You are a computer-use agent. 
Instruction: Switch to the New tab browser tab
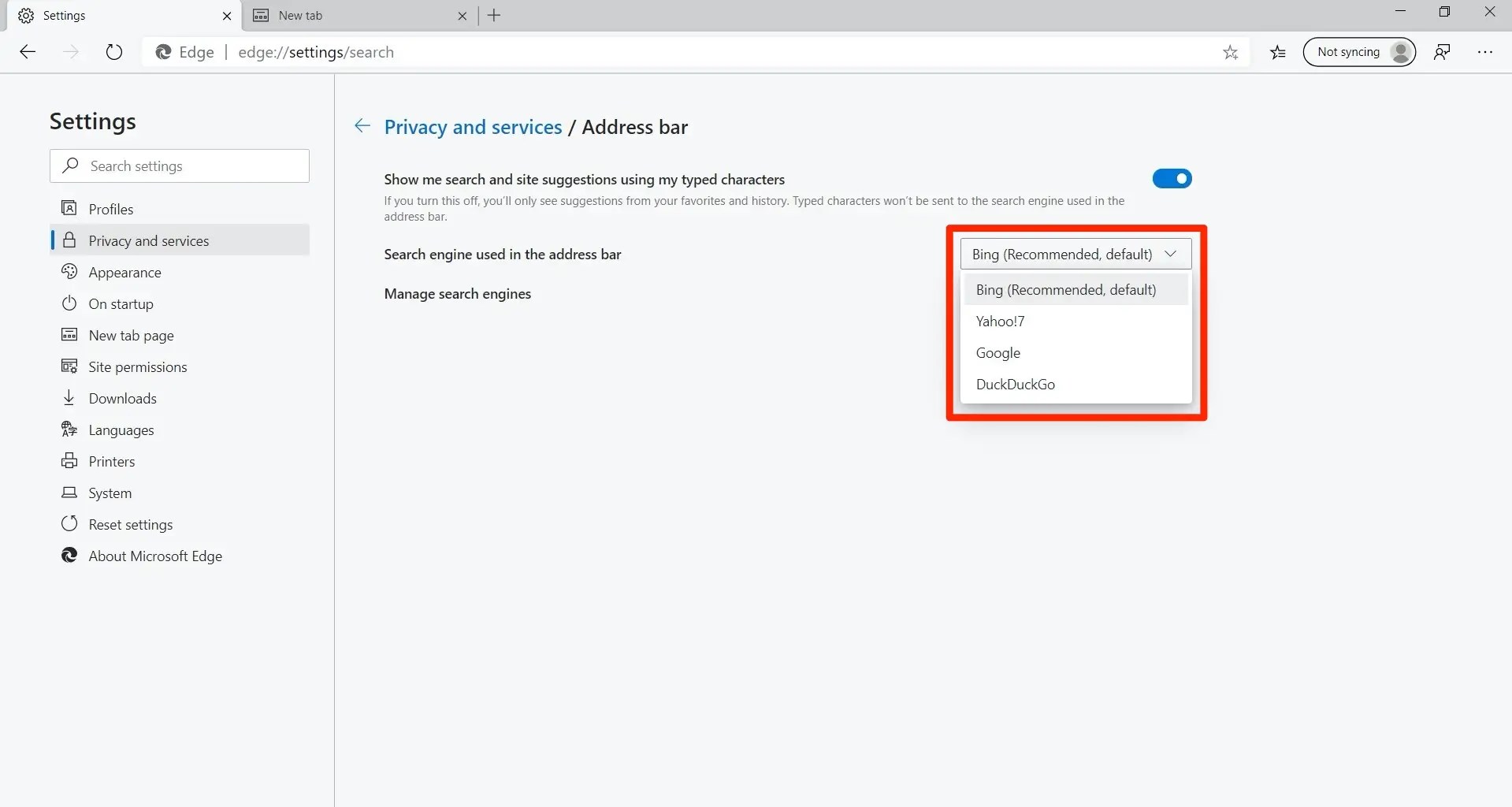(x=358, y=16)
